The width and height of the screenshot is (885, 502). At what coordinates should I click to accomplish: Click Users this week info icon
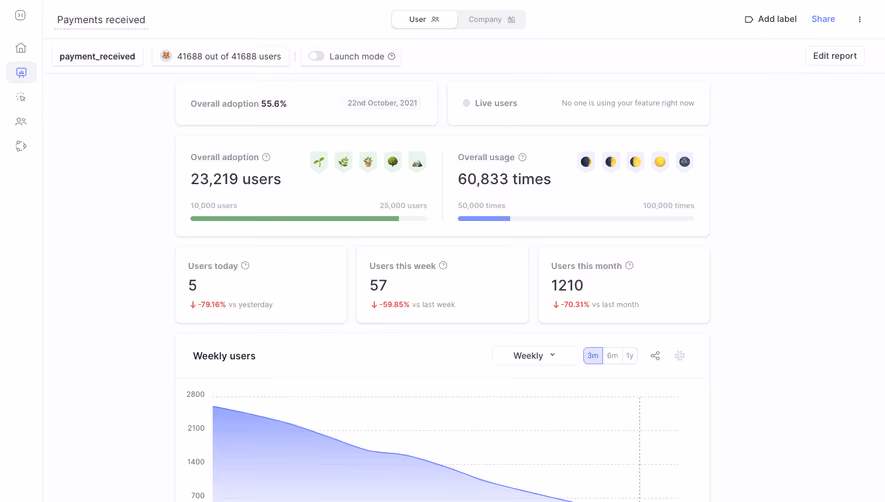click(443, 265)
